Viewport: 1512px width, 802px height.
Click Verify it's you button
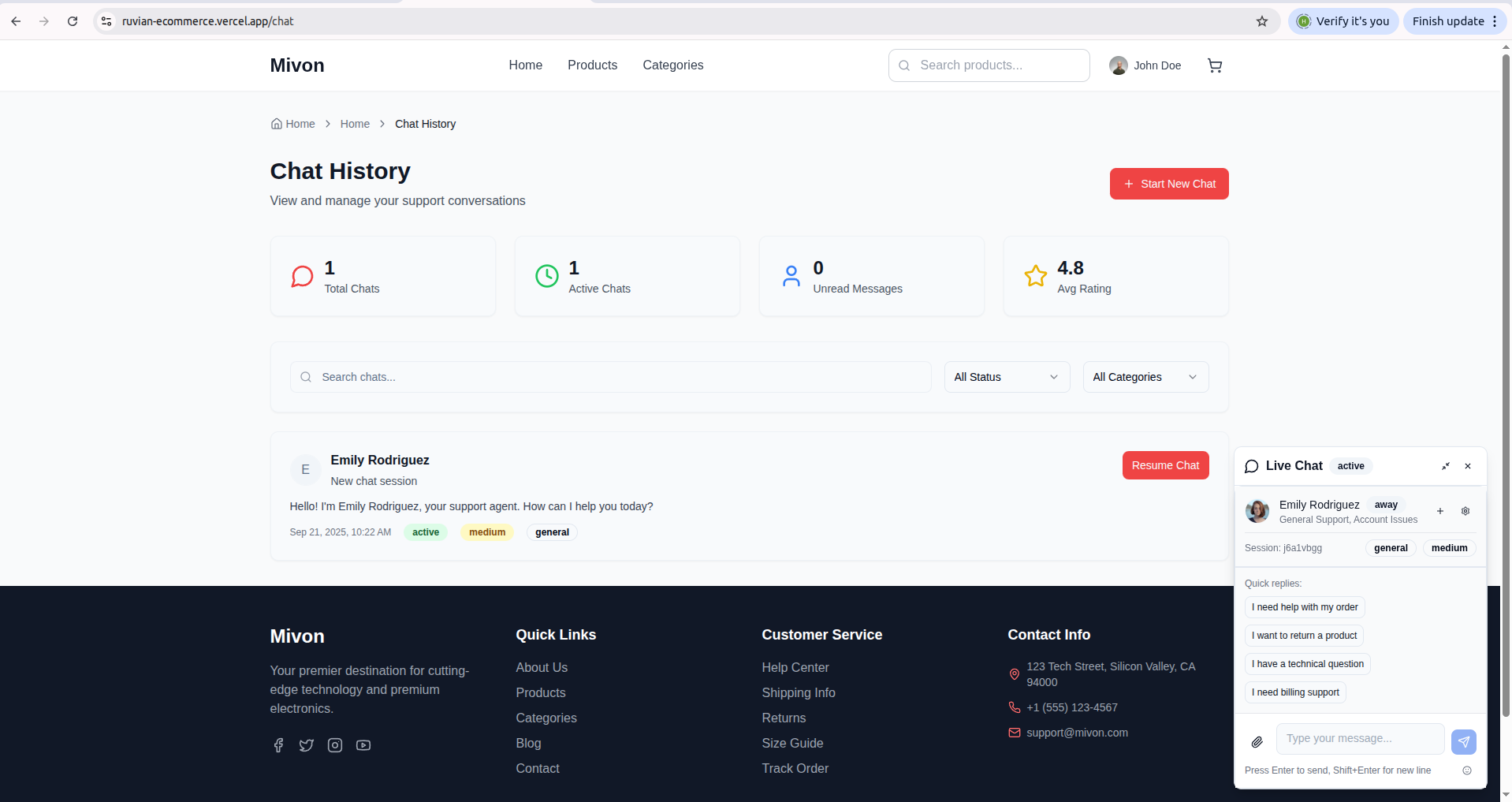pos(1343,21)
